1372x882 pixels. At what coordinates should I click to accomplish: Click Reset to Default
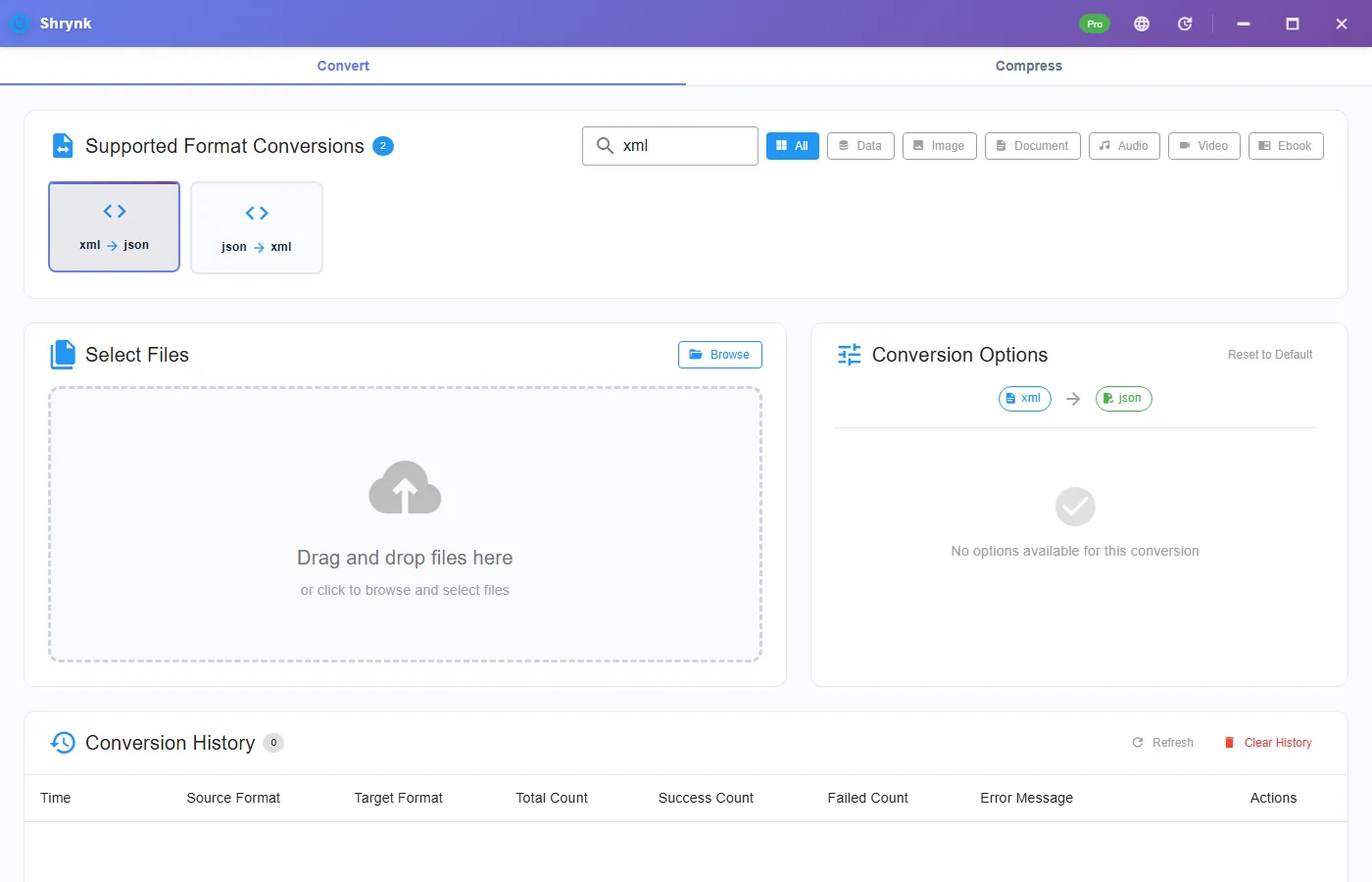pos(1270,355)
